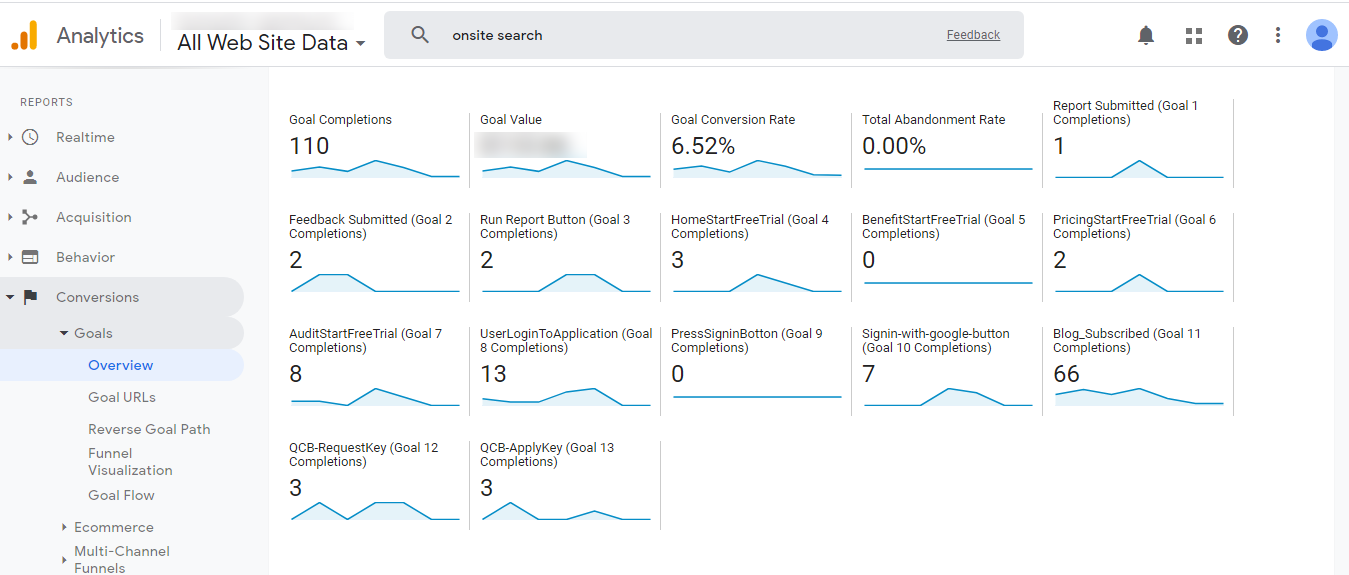This screenshot has width=1349, height=575.
Task: Click the Analytics title text
Action: tap(100, 35)
